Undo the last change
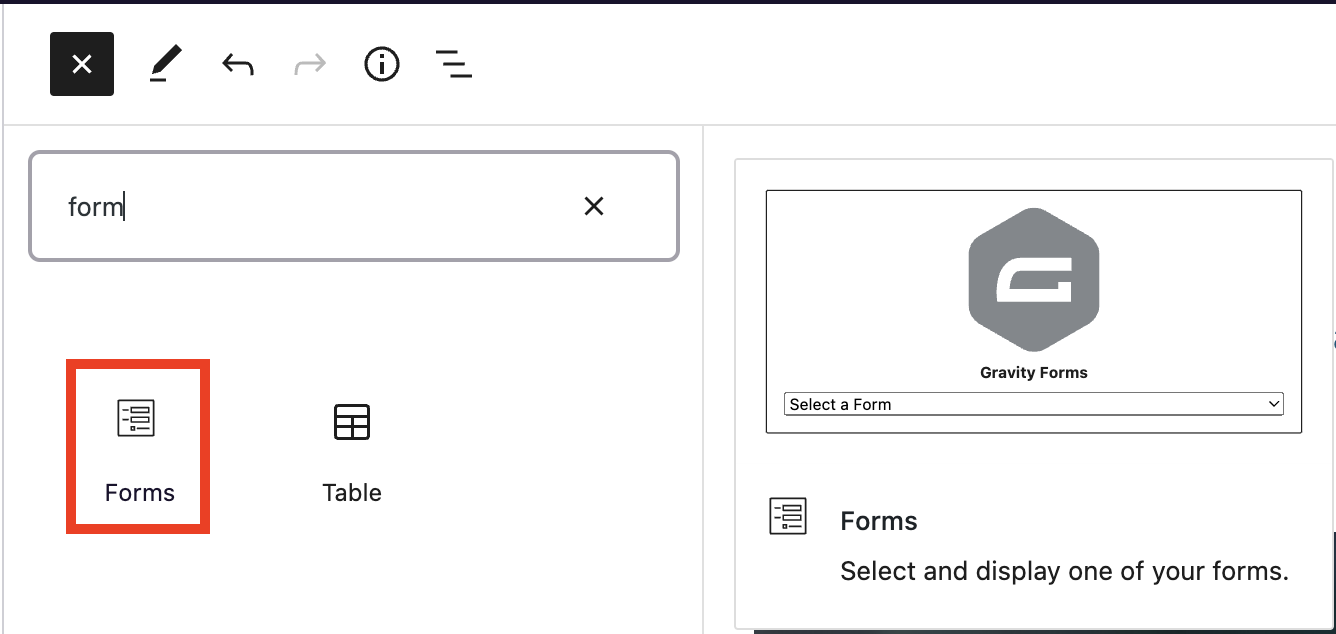Image resolution: width=1336 pixels, height=634 pixels. [x=237, y=65]
